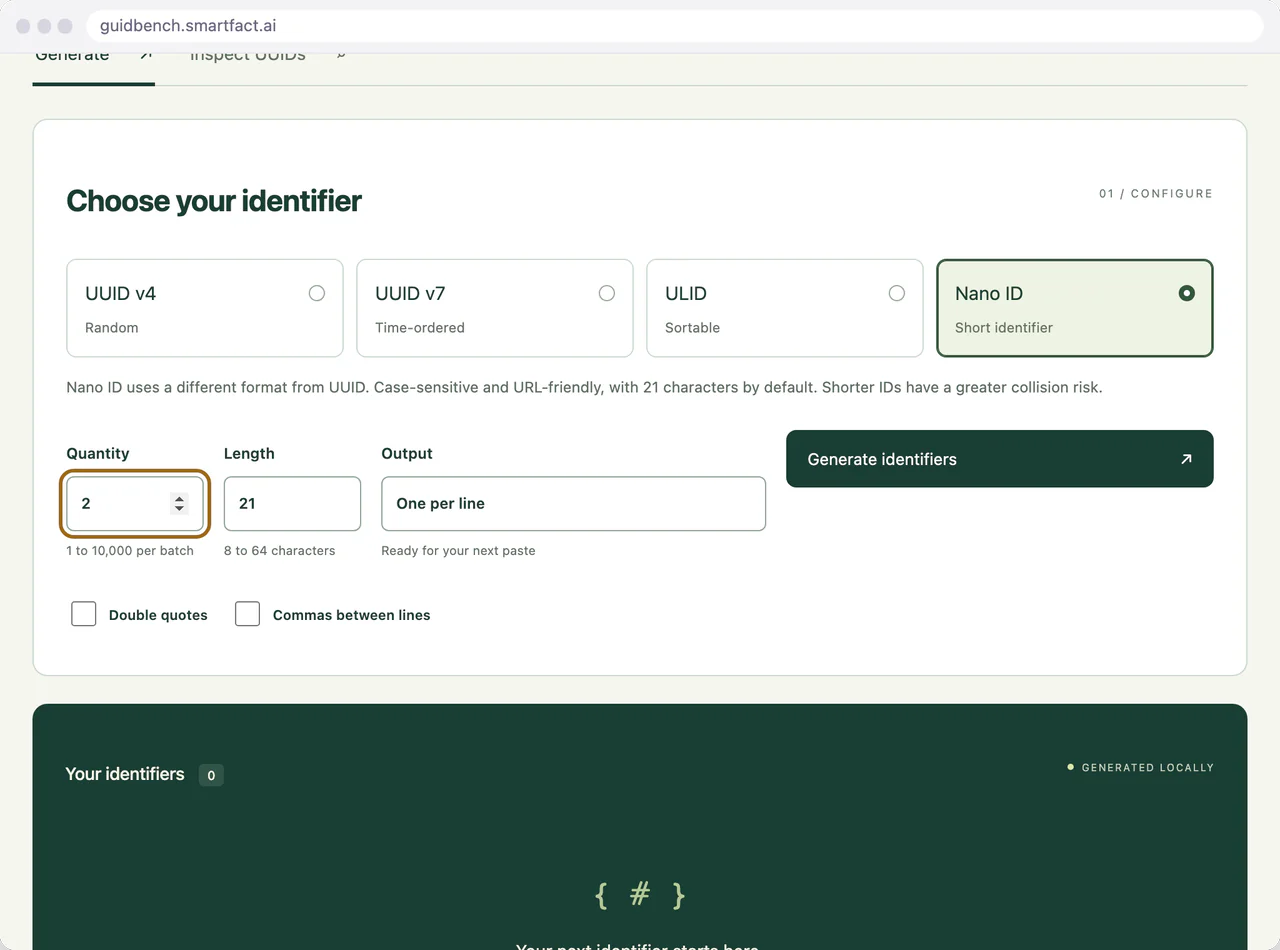
Task: Focus the Quantity input field
Action: point(135,504)
